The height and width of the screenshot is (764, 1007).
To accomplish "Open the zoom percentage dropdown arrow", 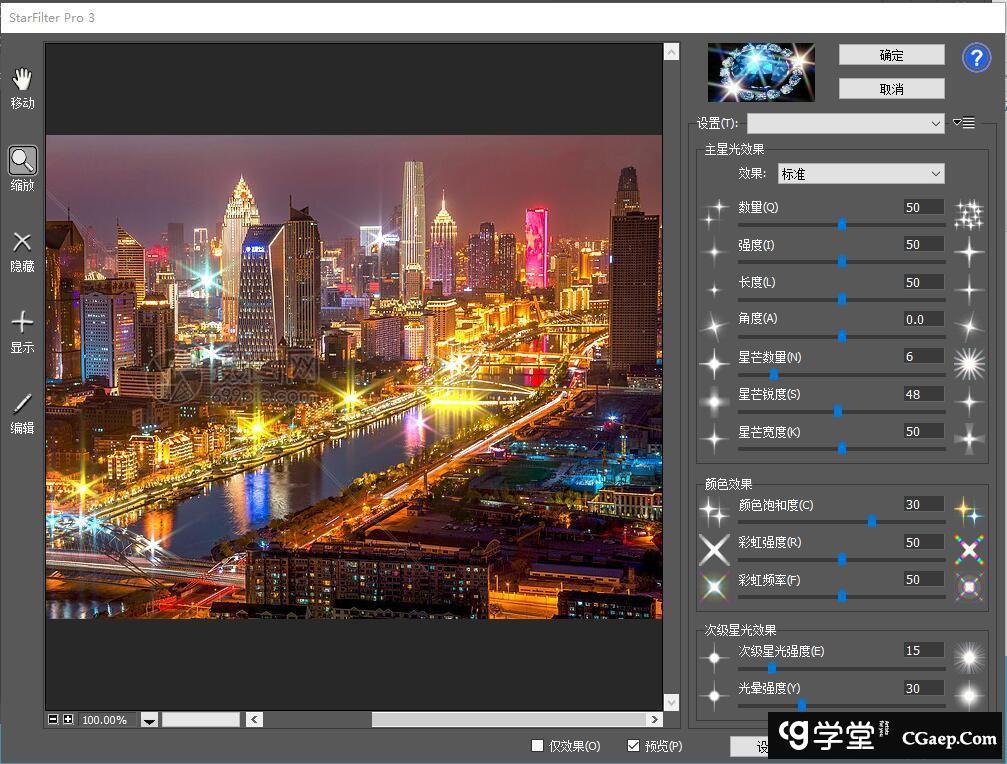I will pyautogui.click(x=149, y=720).
